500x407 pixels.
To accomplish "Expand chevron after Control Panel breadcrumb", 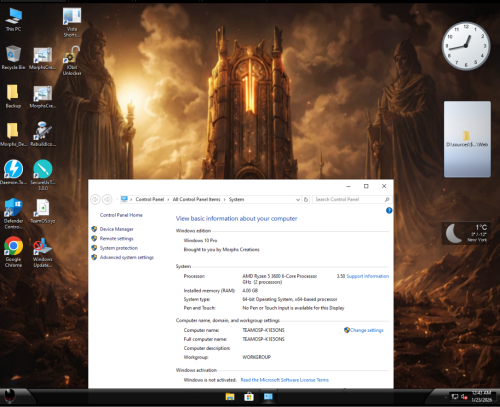I will point(169,199).
